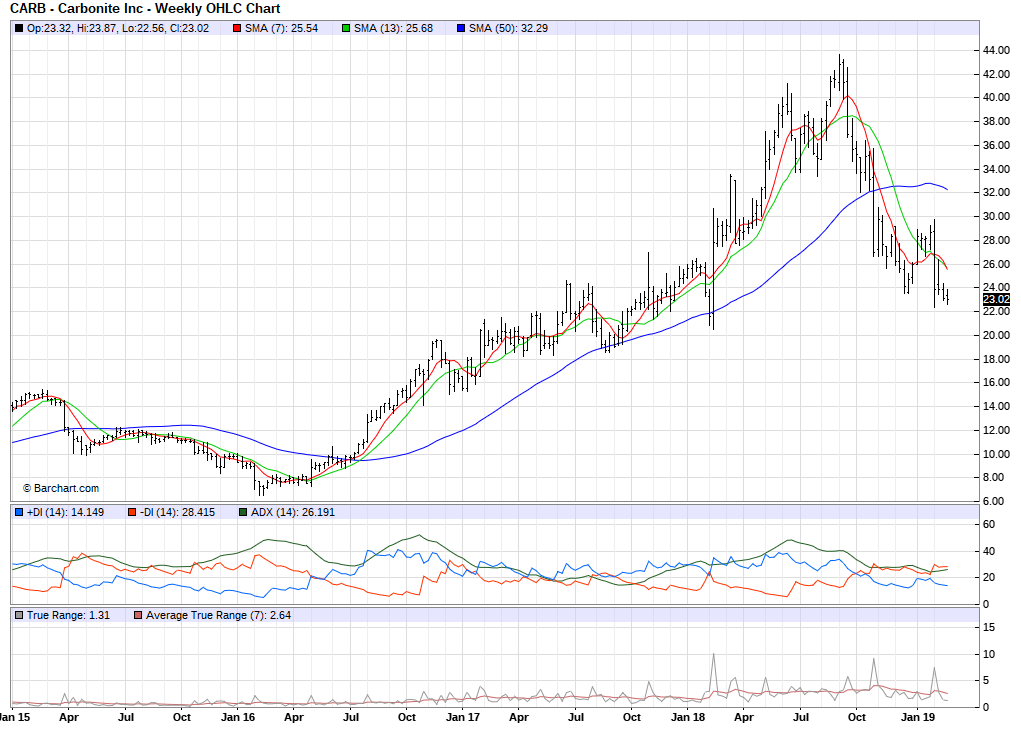Click the 15 level on True Range axis
The image size is (1021, 748).
coord(988,627)
